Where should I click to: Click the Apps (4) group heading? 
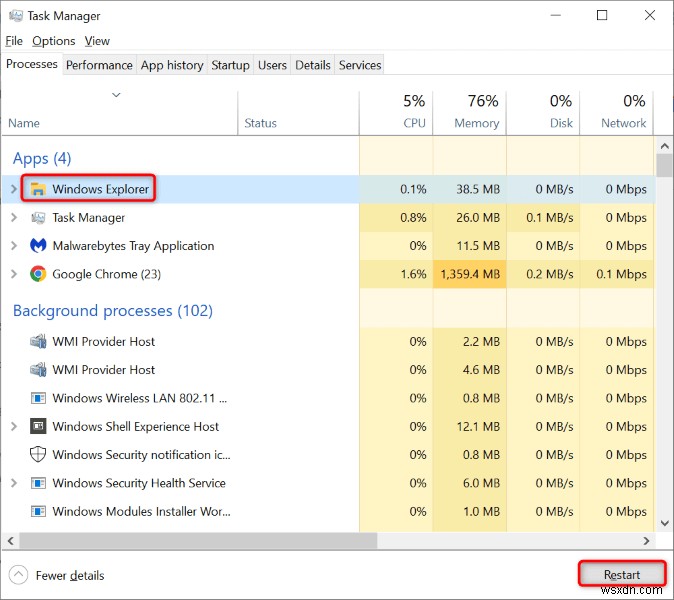point(42,159)
